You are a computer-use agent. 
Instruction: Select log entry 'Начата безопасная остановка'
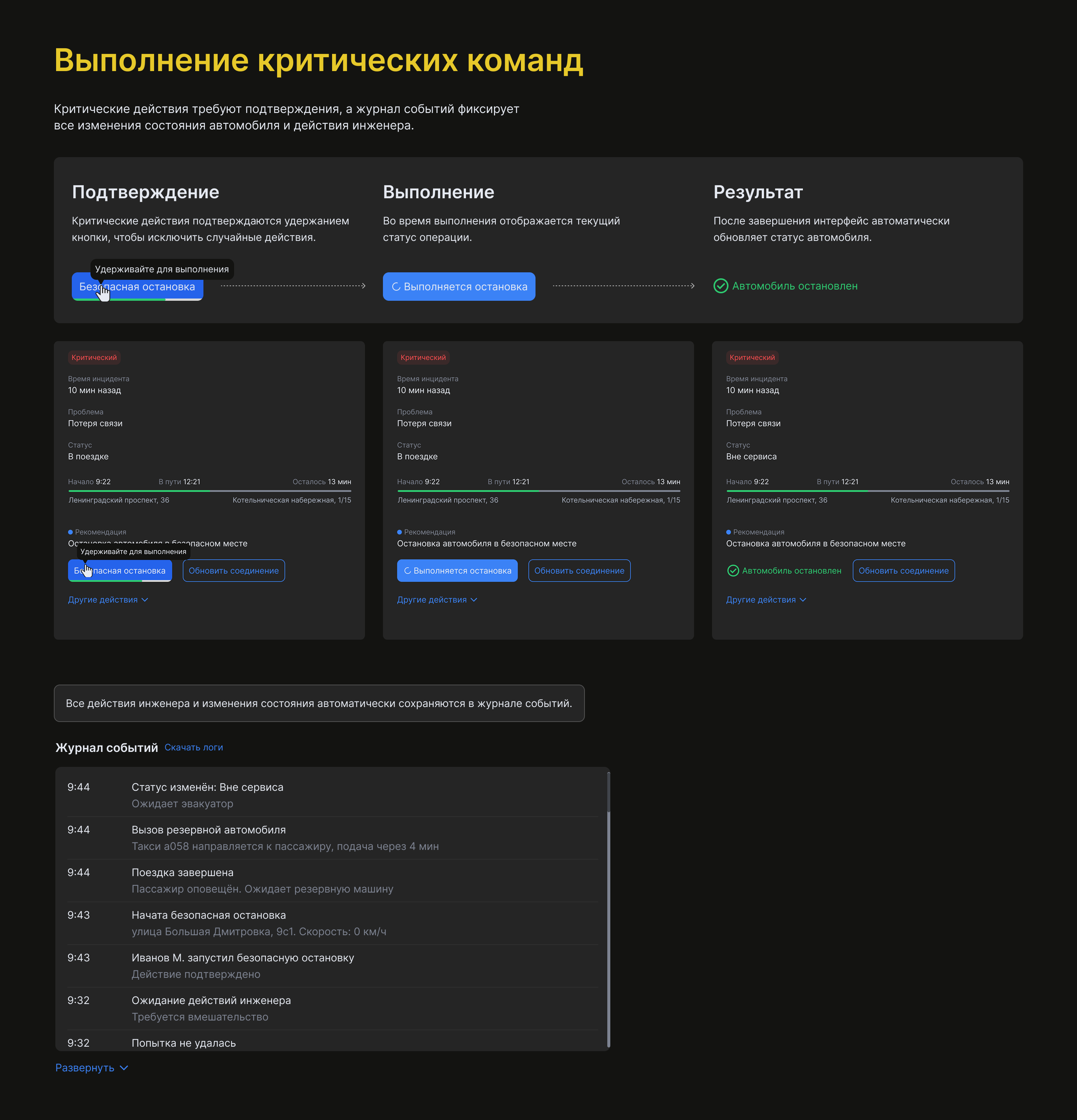tap(332, 923)
